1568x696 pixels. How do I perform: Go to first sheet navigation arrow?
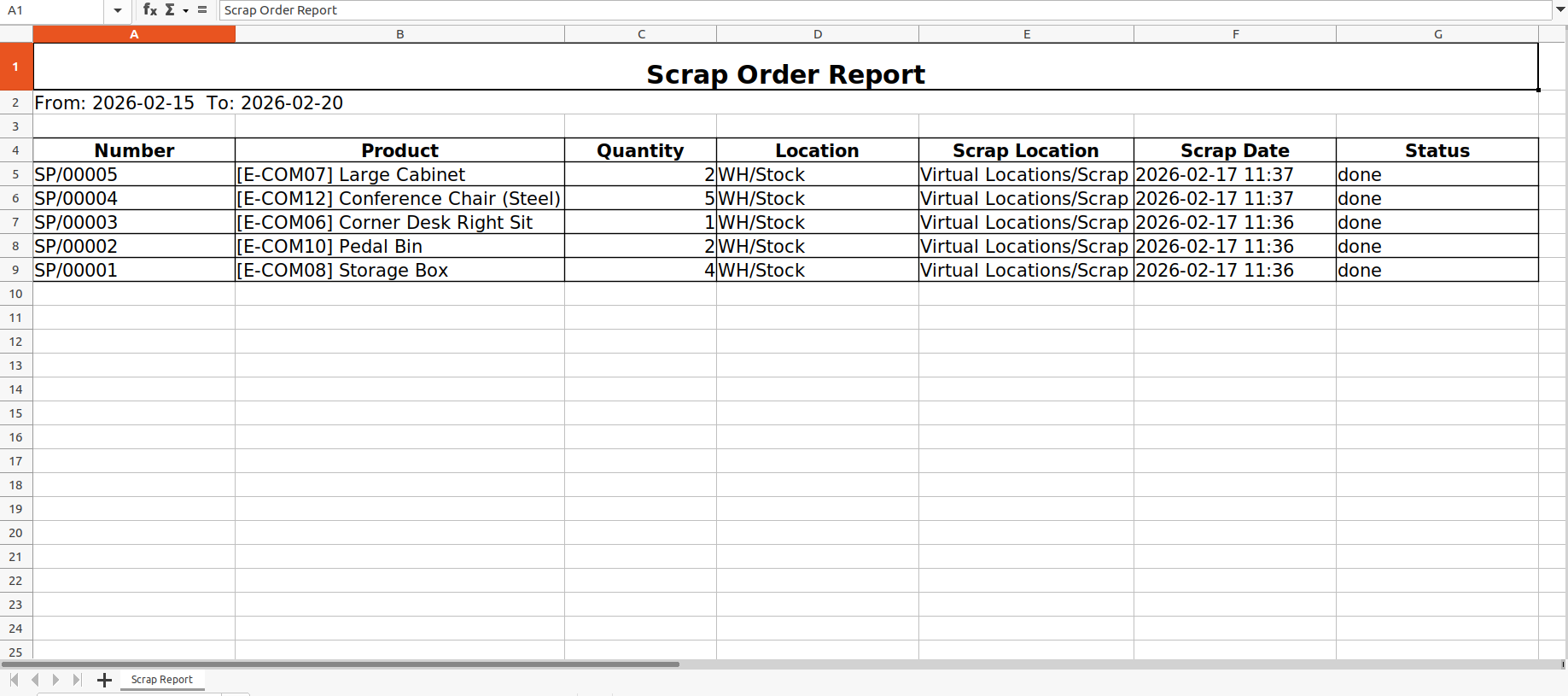click(x=15, y=680)
